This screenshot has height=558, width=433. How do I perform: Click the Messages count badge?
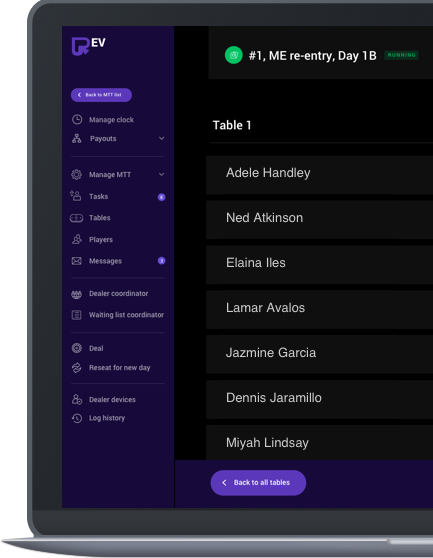[x=162, y=261]
